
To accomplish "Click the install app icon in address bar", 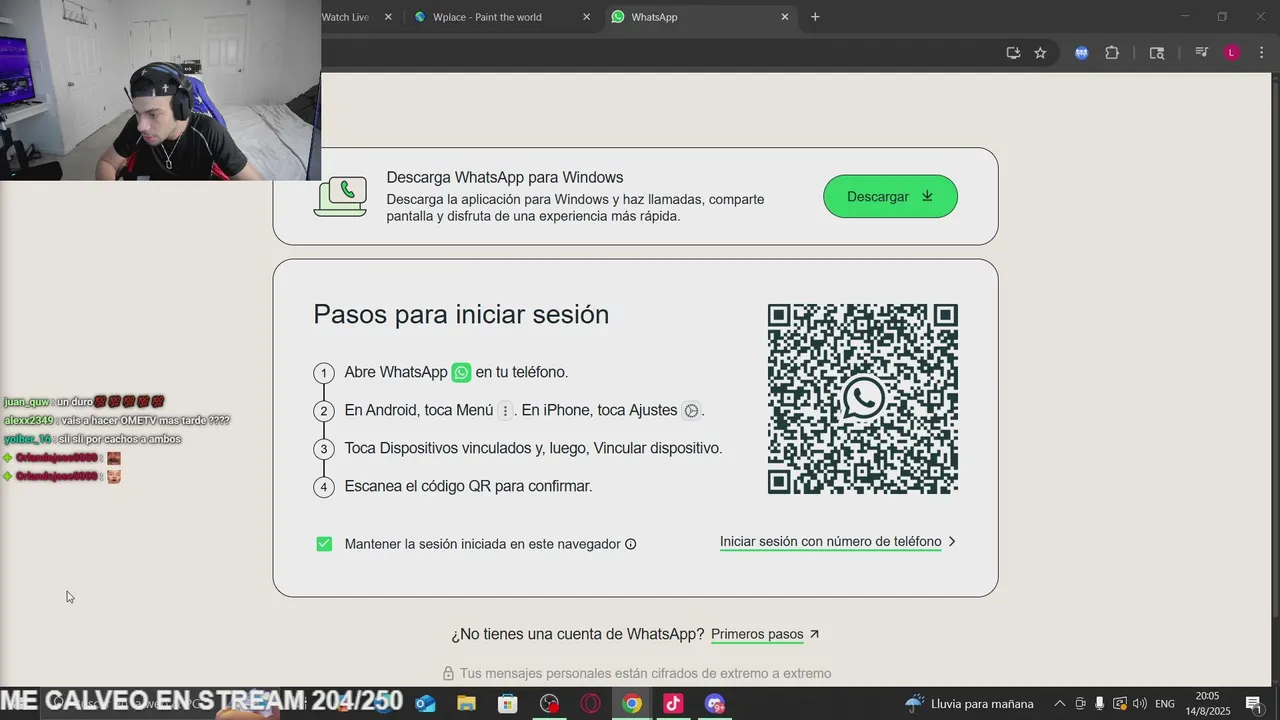I will click(1013, 53).
